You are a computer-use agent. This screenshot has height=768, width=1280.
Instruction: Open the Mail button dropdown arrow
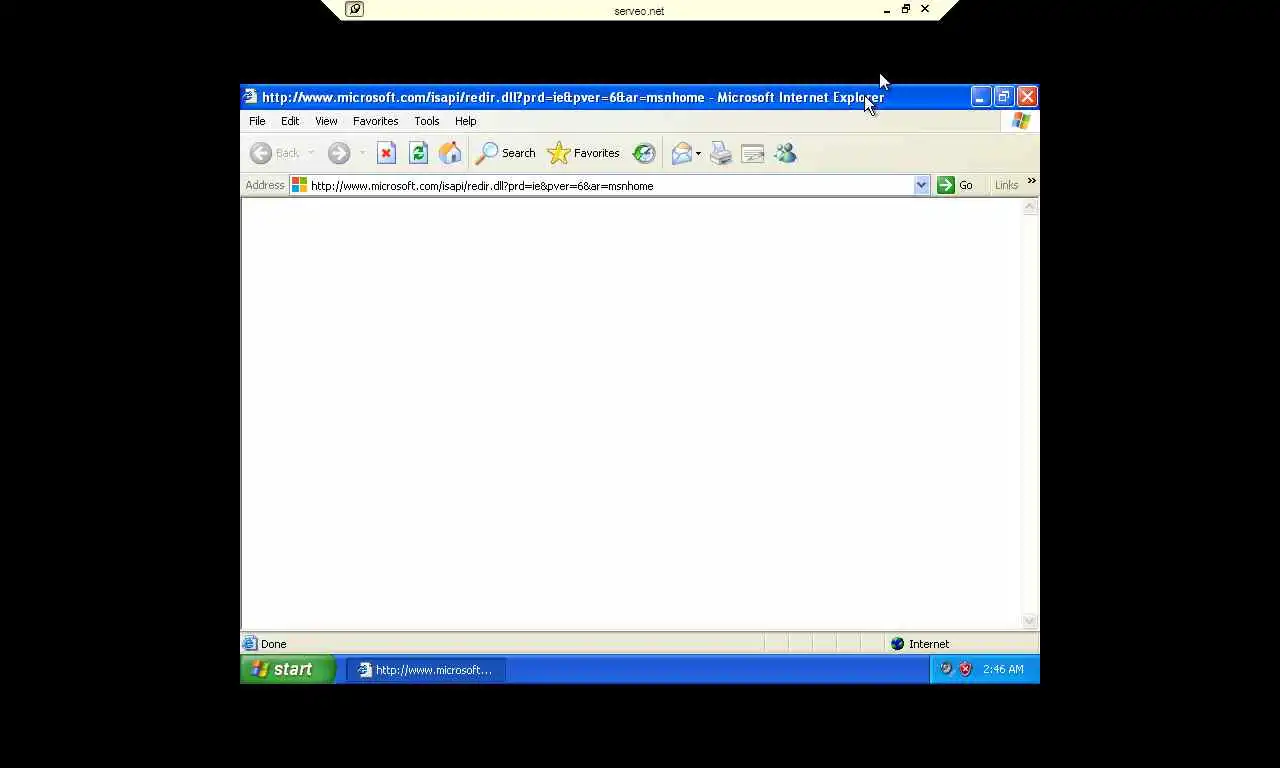[698, 153]
